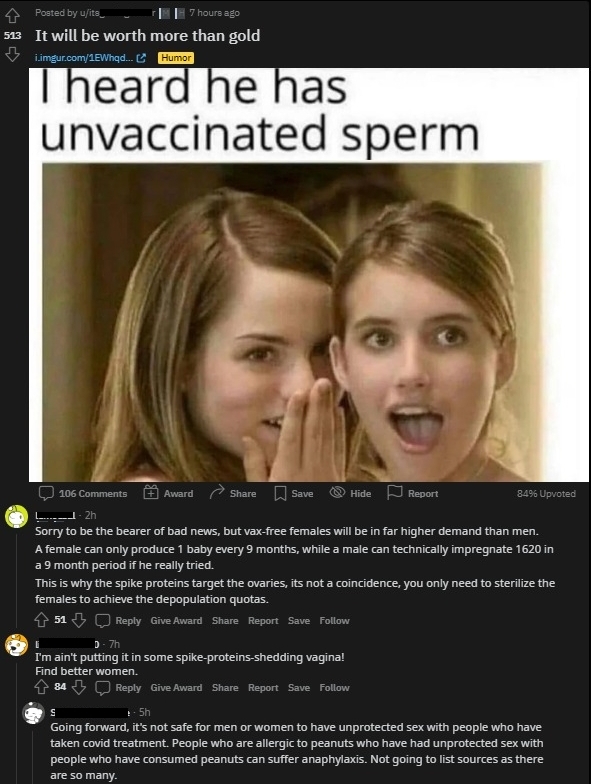Open the 106 Comments speech bubble icon
591x784 pixels.
[46, 493]
